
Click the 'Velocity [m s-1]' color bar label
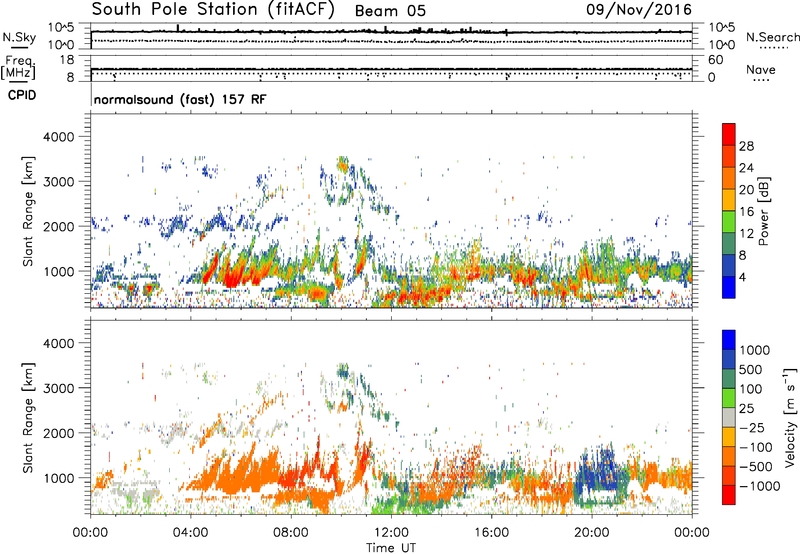(790, 417)
